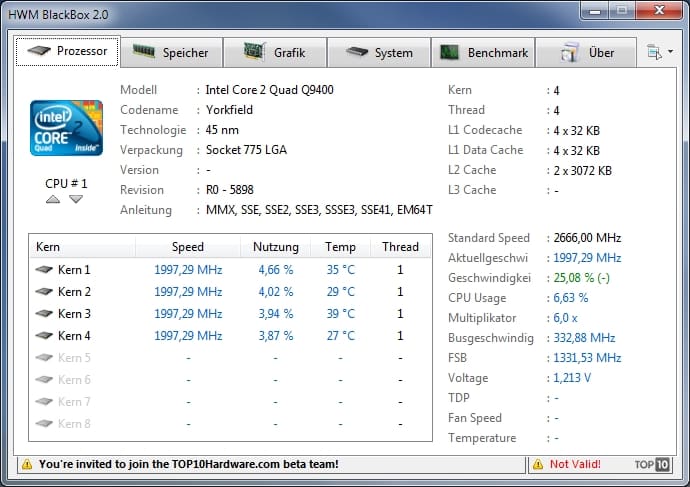Screen dimensions: 690x487
Task: Click the greyed Kern 5 chip icon
Action: (44, 357)
